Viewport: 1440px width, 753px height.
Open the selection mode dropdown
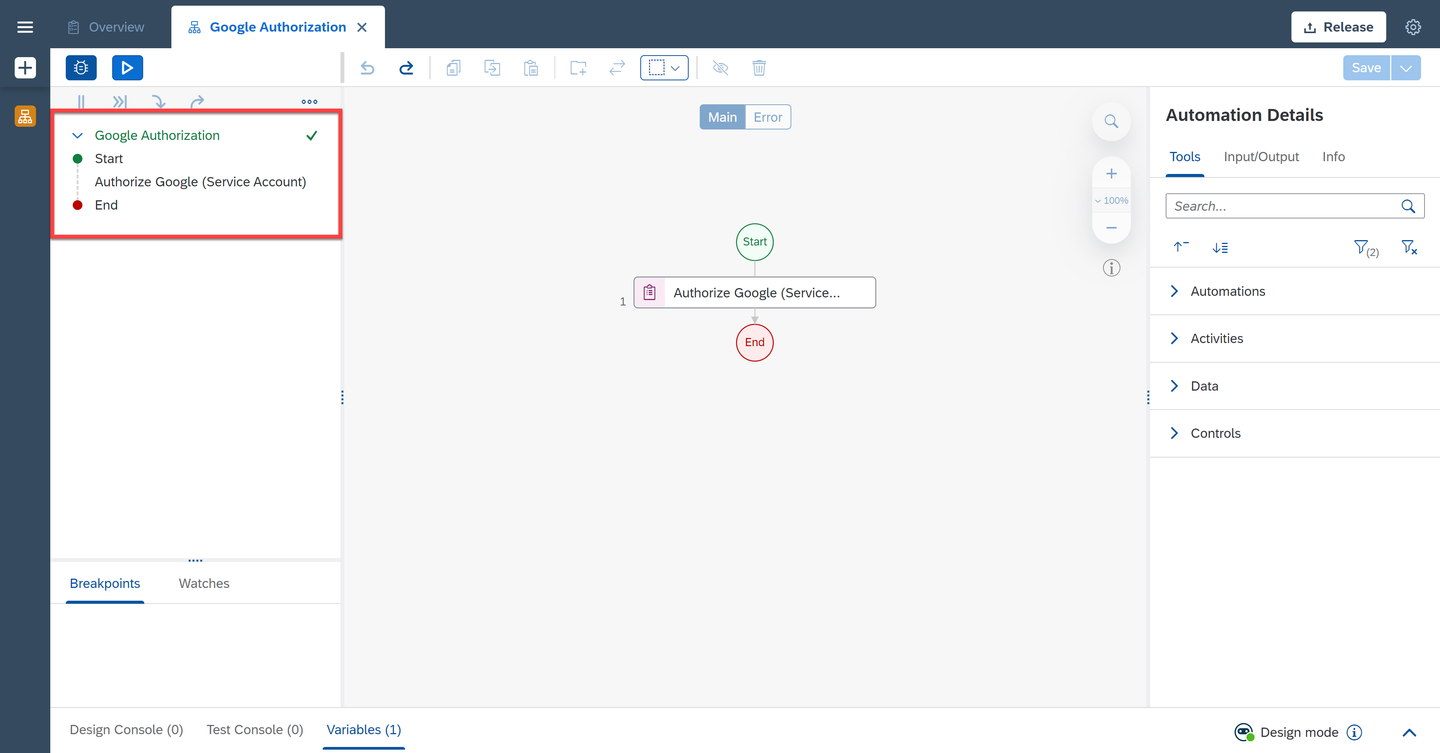664,68
